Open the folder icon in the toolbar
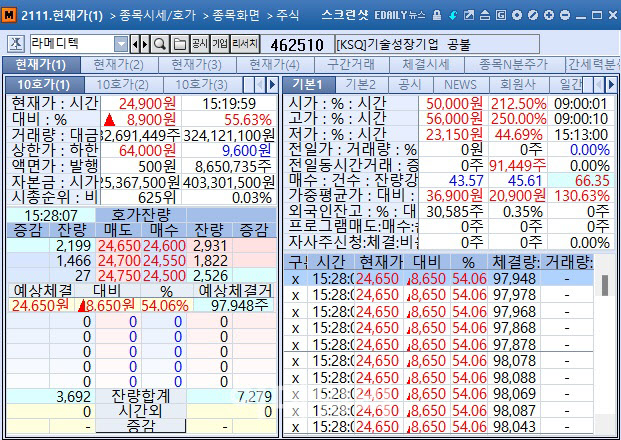This screenshot has width=621, height=440. click(179, 44)
